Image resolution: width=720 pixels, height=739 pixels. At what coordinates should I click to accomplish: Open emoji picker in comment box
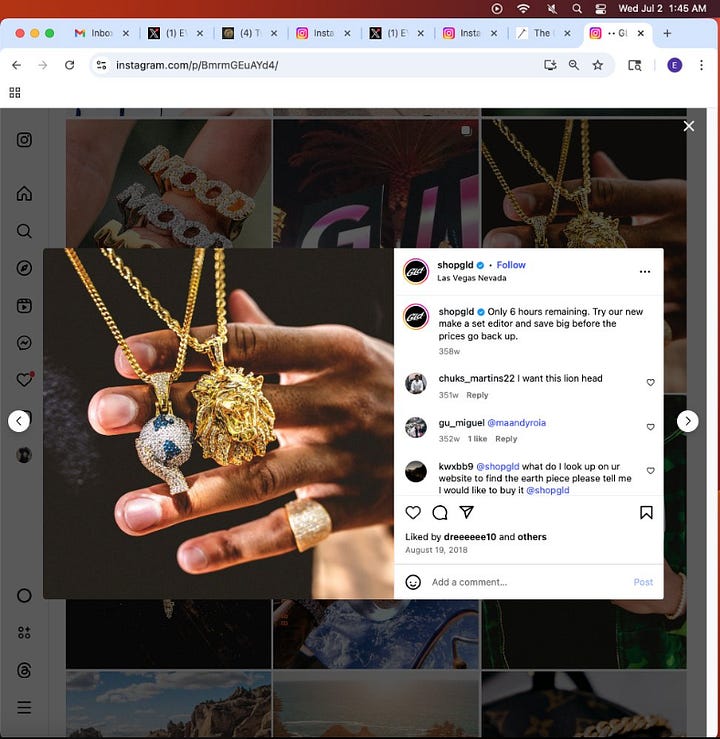(413, 582)
